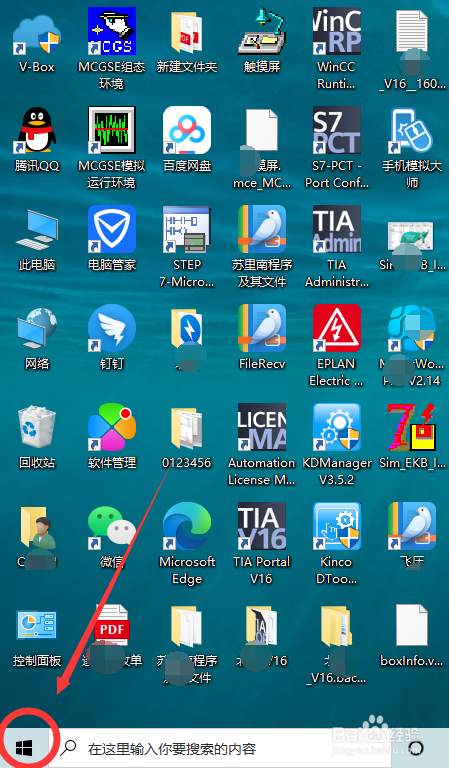Open 腾讯QQ penguin icon
Image resolution: width=449 pixels, height=768 pixels.
tap(36, 130)
